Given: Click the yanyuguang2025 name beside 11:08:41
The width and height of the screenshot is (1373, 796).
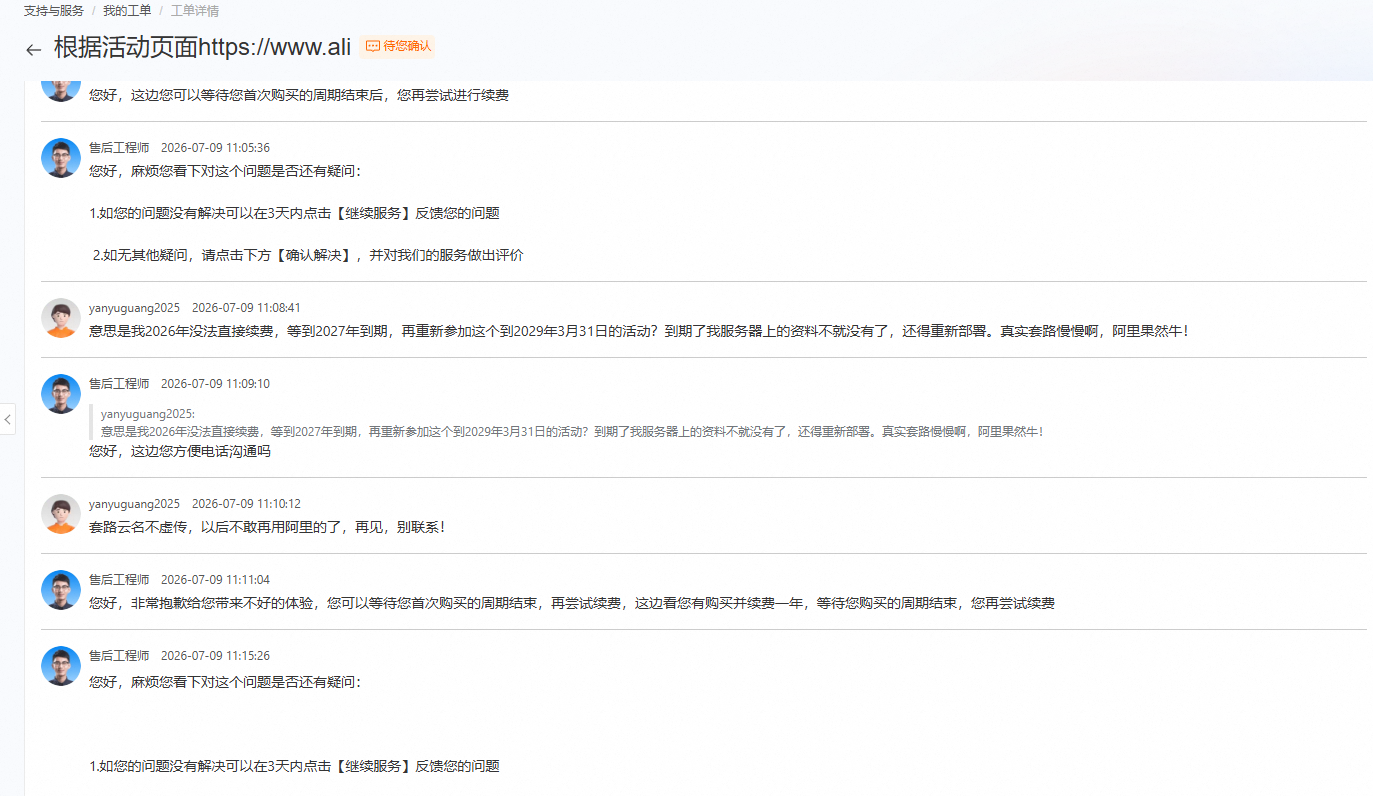Looking at the screenshot, I should (x=134, y=308).
